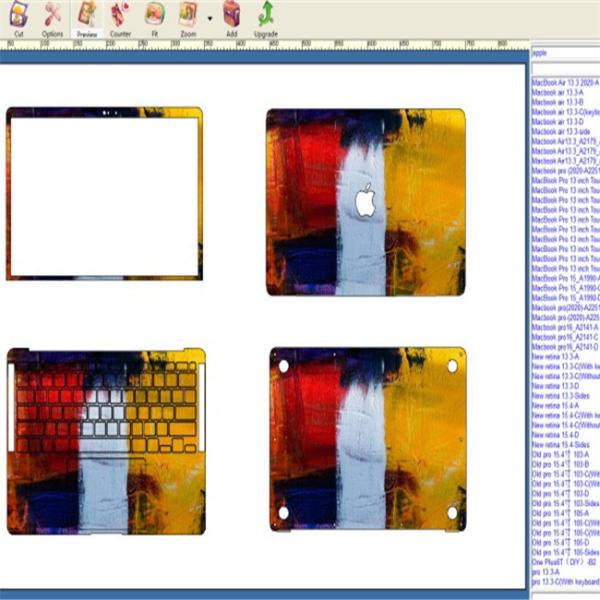
Task: Click the Add toolbar icon
Action: pos(232,14)
